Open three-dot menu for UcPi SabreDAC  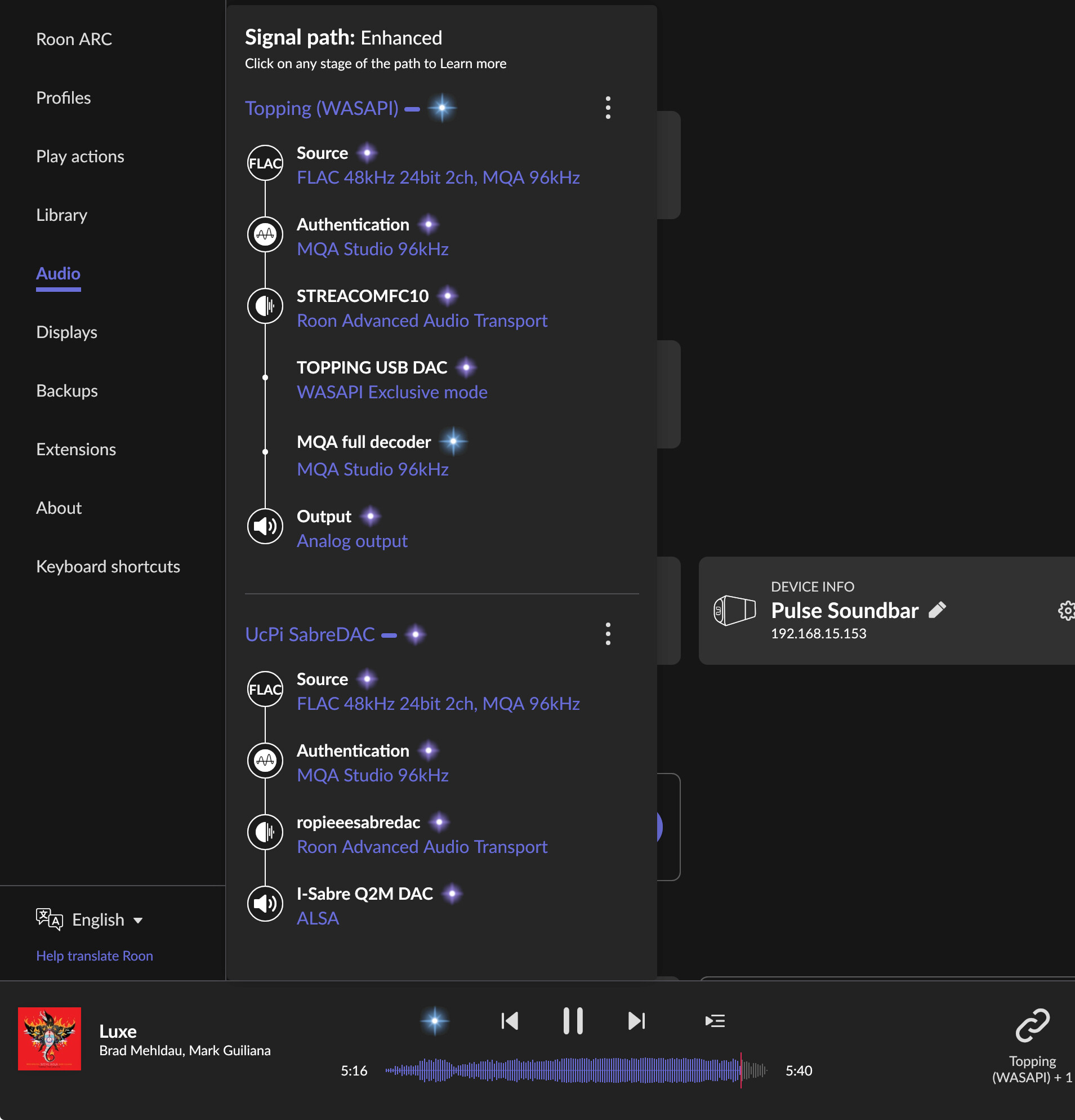pyautogui.click(x=608, y=634)
